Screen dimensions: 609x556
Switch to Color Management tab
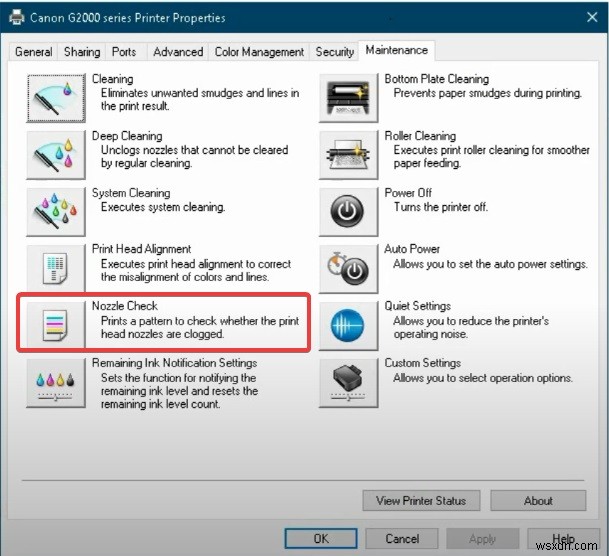[259, 52]
